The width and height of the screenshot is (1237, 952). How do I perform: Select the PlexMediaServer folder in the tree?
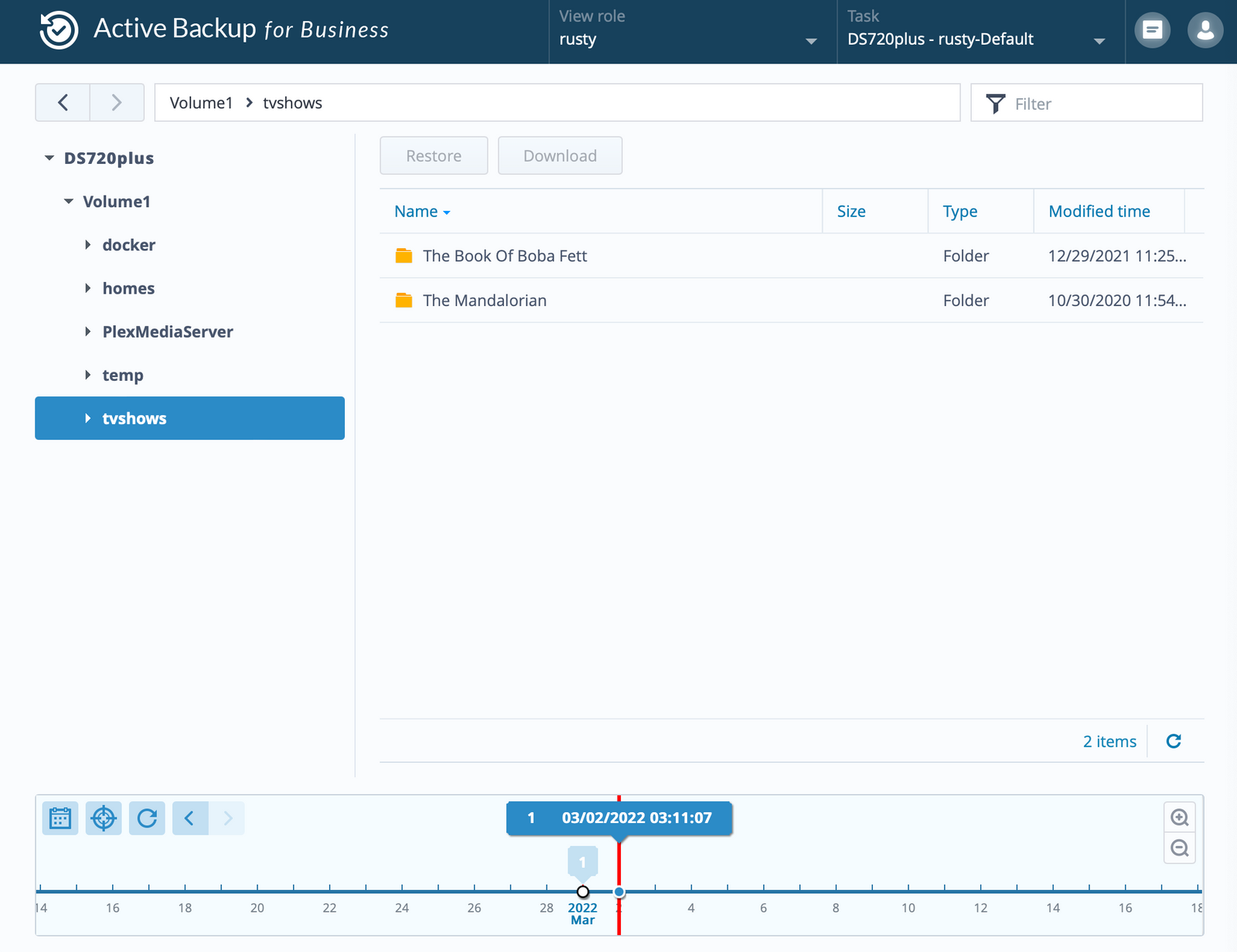(x=168, y=331)
